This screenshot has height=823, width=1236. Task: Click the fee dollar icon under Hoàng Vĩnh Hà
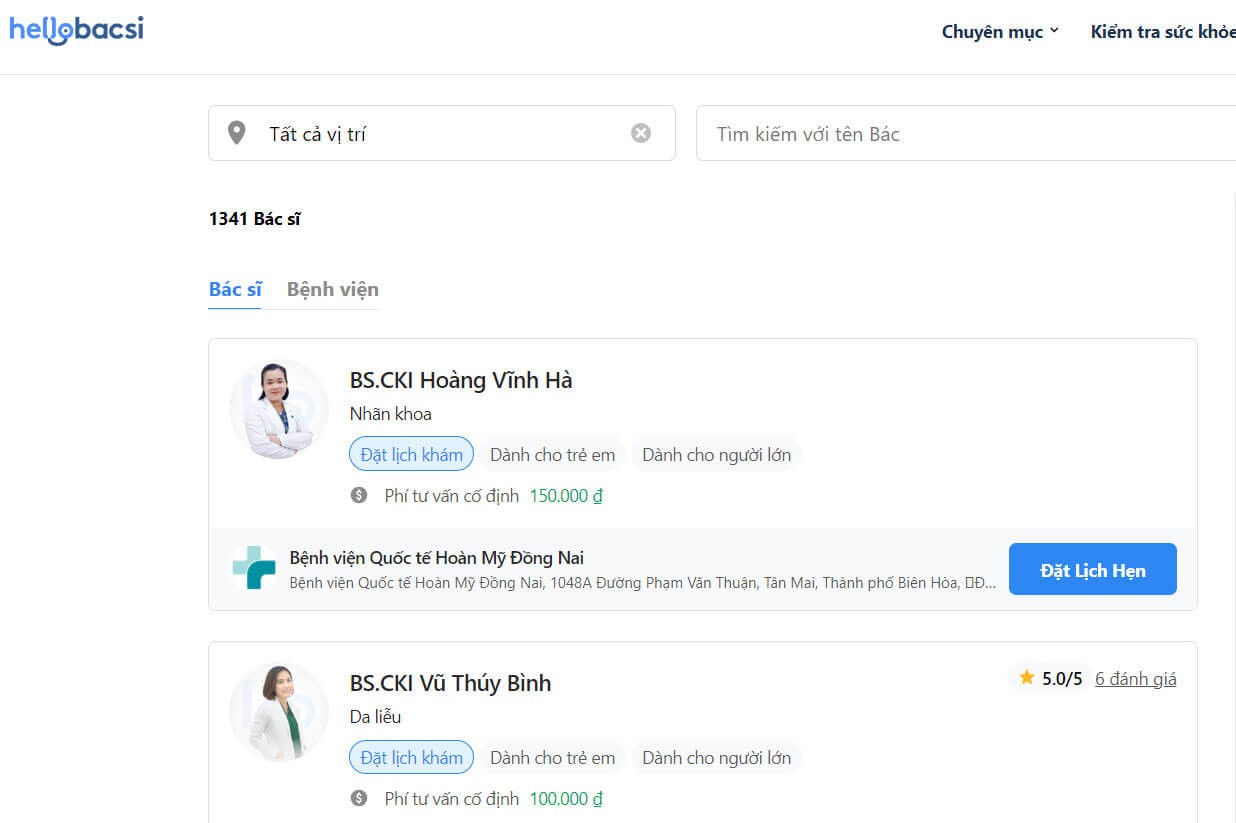(361, 495)
